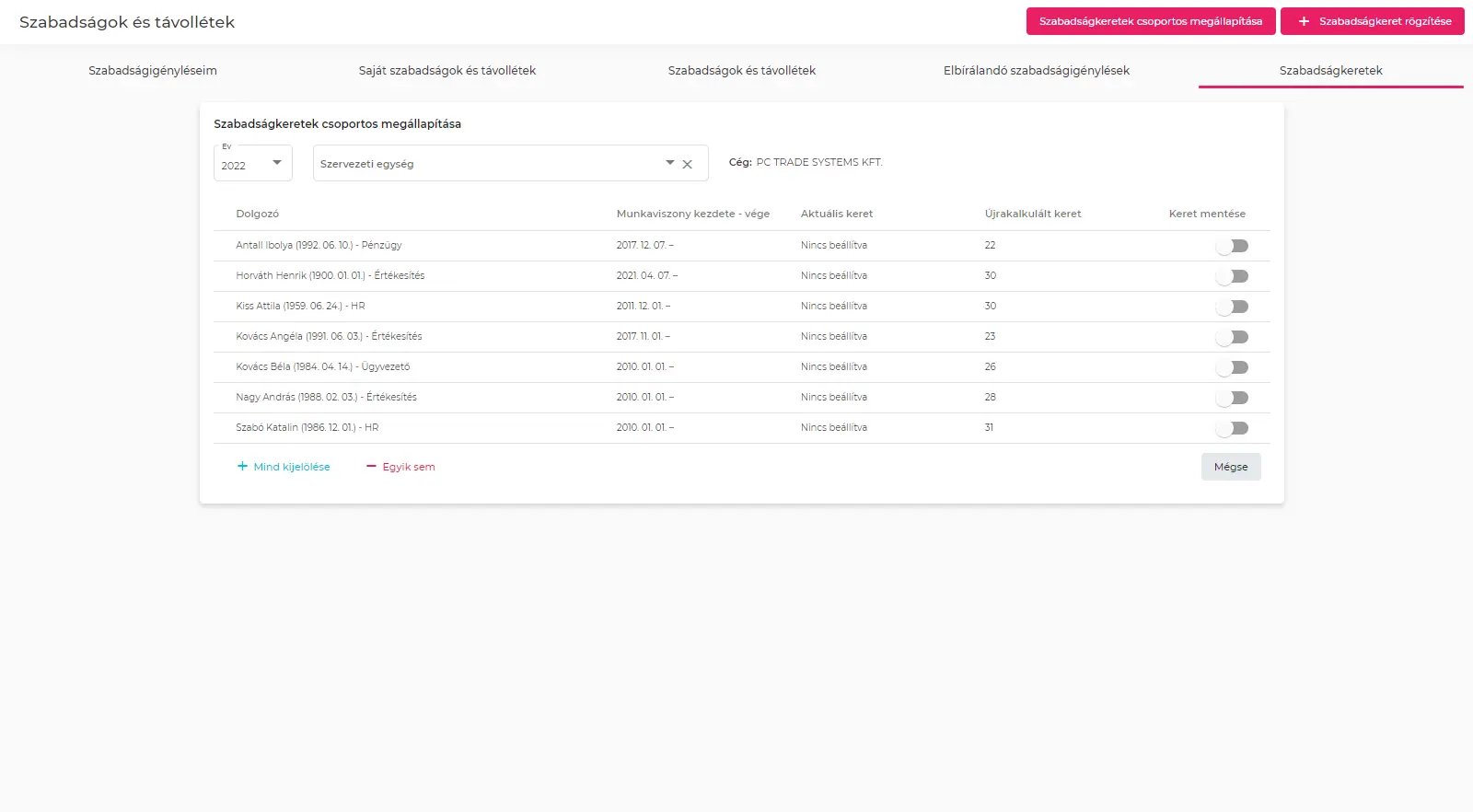Click the minus icon beside Egyik sem
The image size is (1473, 812).
[x=371, y=467]
